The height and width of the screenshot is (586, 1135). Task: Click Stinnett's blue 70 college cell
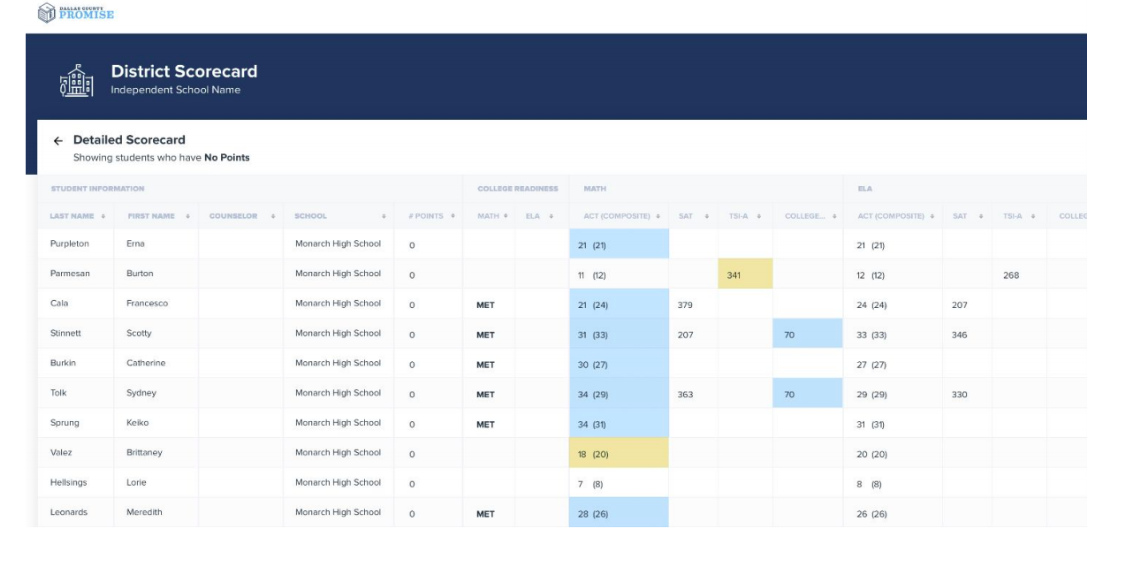click(x=807, y=334)
